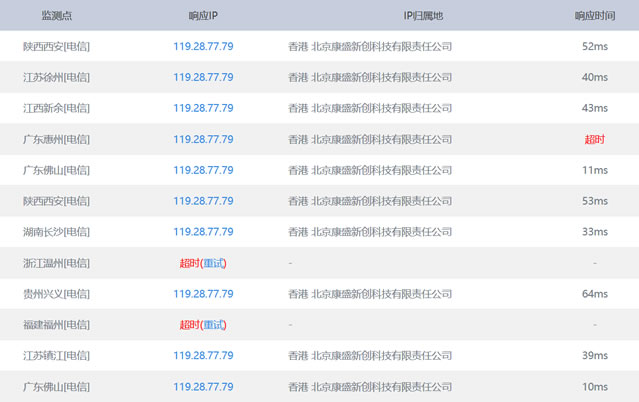Click the red 超时 response time for 广东惠州
This screenshot has width=639, height=402.
594,139
